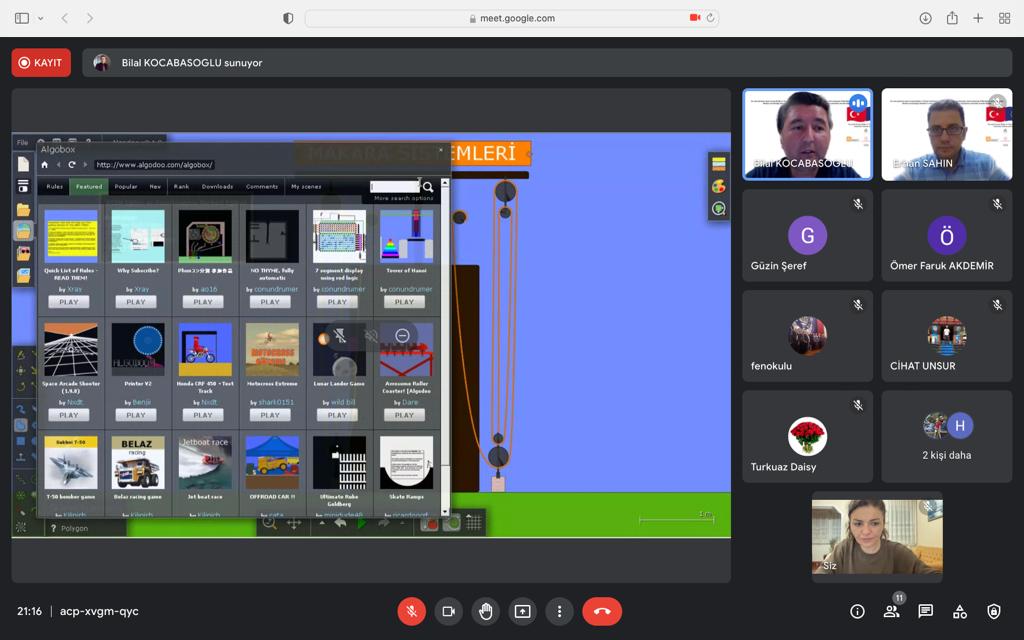The image size is (1024, 640).
Task: Open the Downloads tab in Algobox
Action: 217,187
